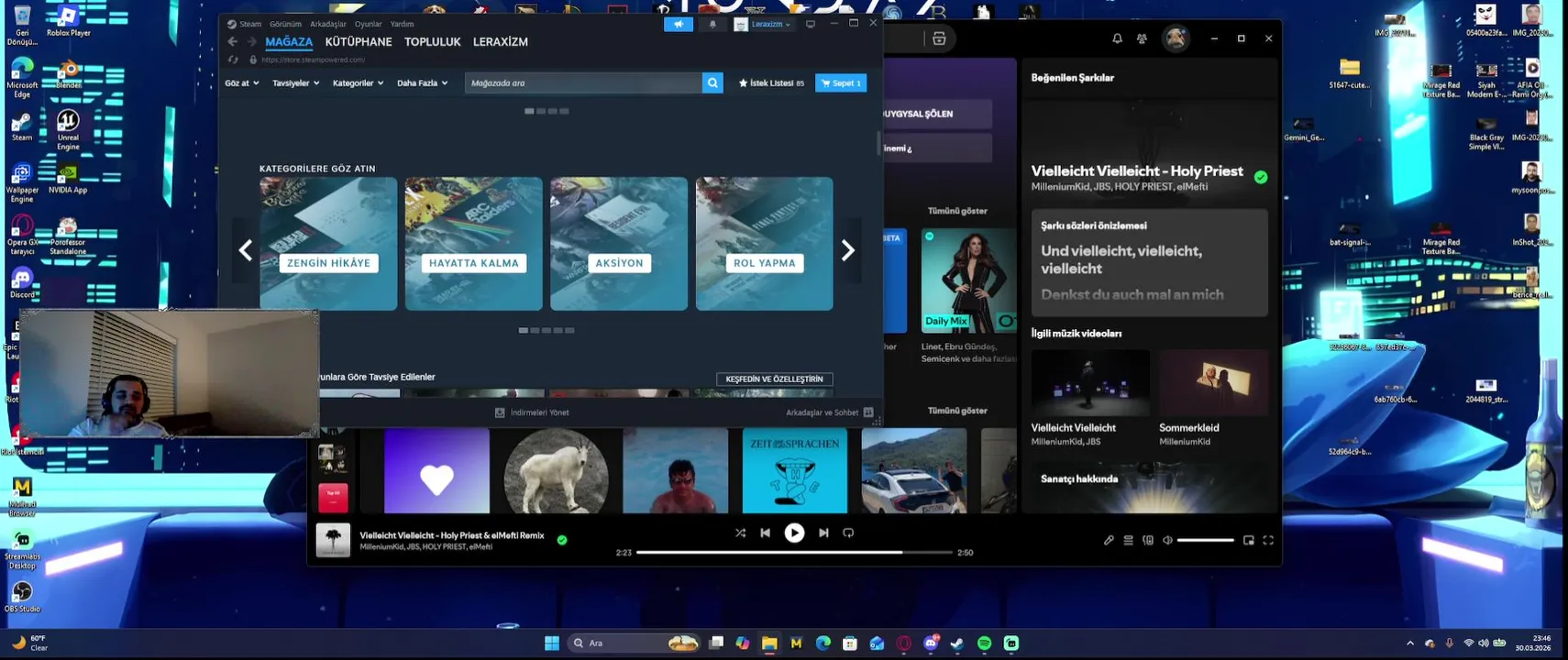Screen dimensions: 1568x660
Task: Open Spotify notifications bell
Action: coord(1117,38)
